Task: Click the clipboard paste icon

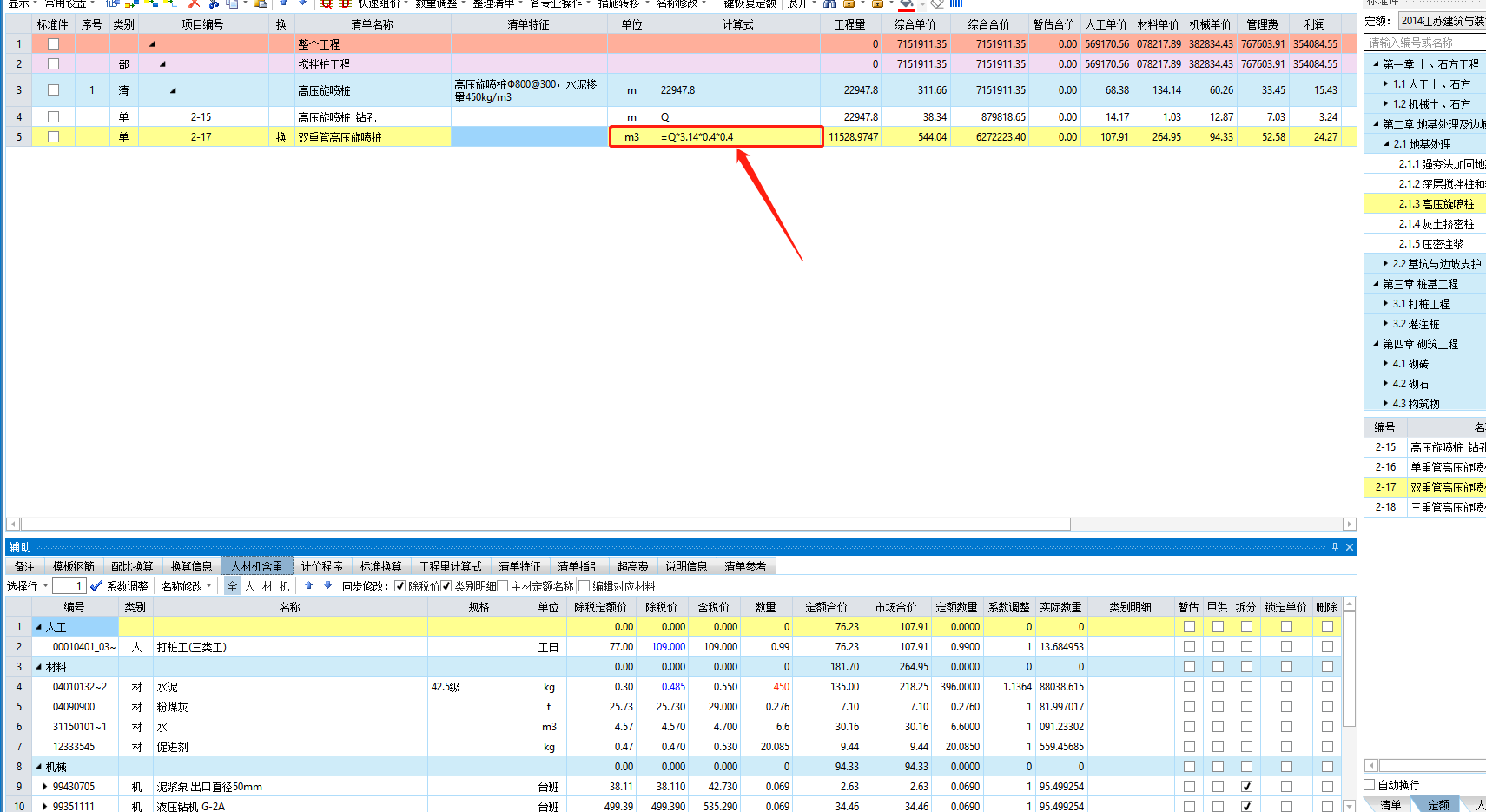Action: tap(260, 3)
